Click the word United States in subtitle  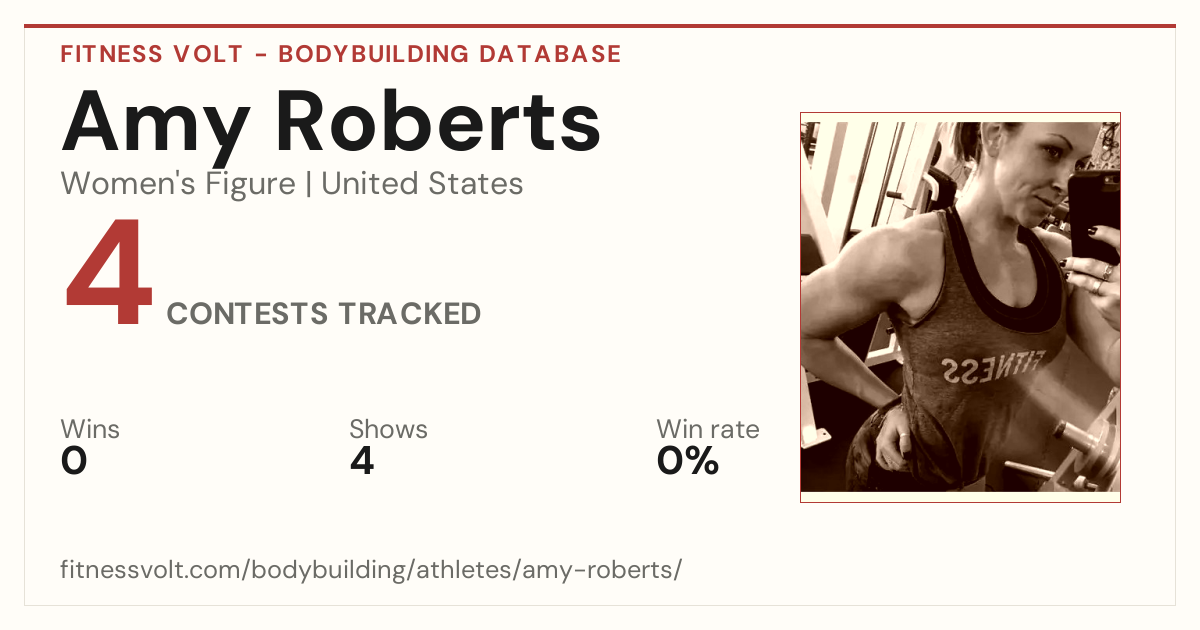(422, 184)
